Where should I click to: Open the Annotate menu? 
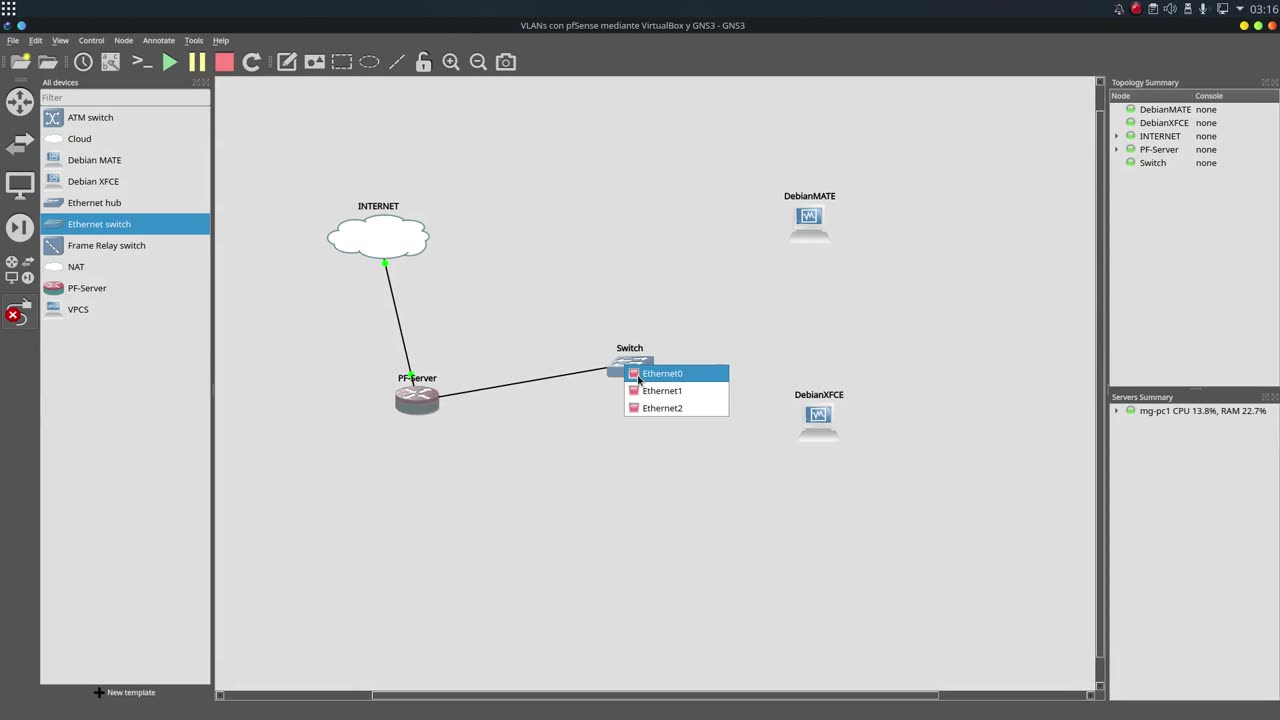158,41
